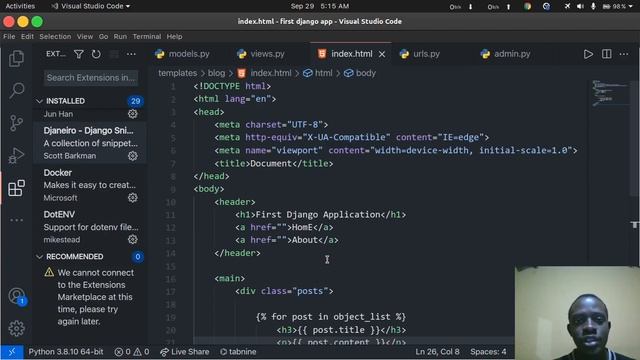Image resolution: width=640 pixels, height=360 pixels.
Task: Close the index.html tab
Action: tap(382, 54)
